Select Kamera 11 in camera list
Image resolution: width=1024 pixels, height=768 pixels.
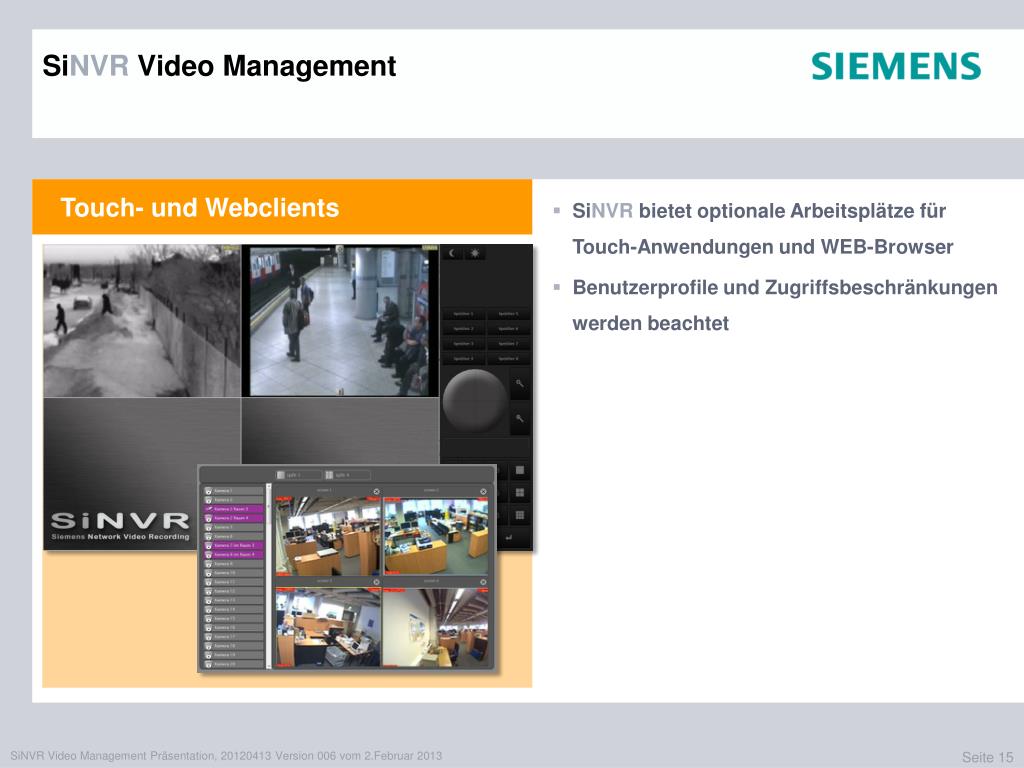point(234,582)
